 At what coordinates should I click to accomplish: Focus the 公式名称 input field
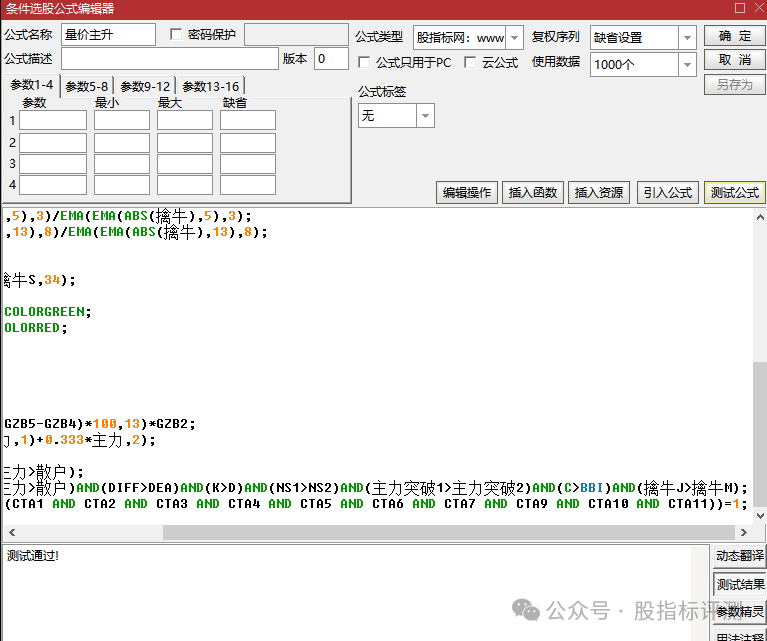click(x=109, y=34)
